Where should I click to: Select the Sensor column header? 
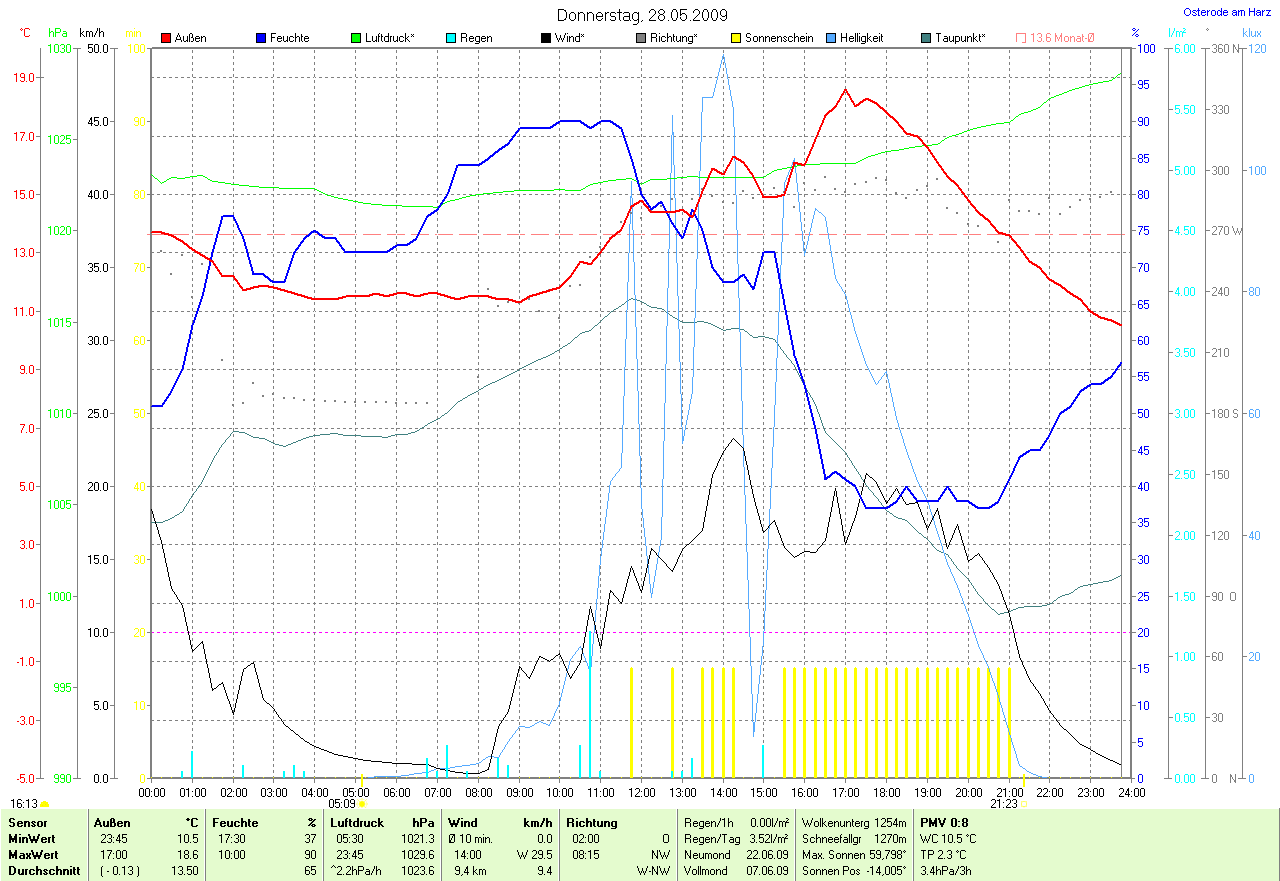[27, 822]
